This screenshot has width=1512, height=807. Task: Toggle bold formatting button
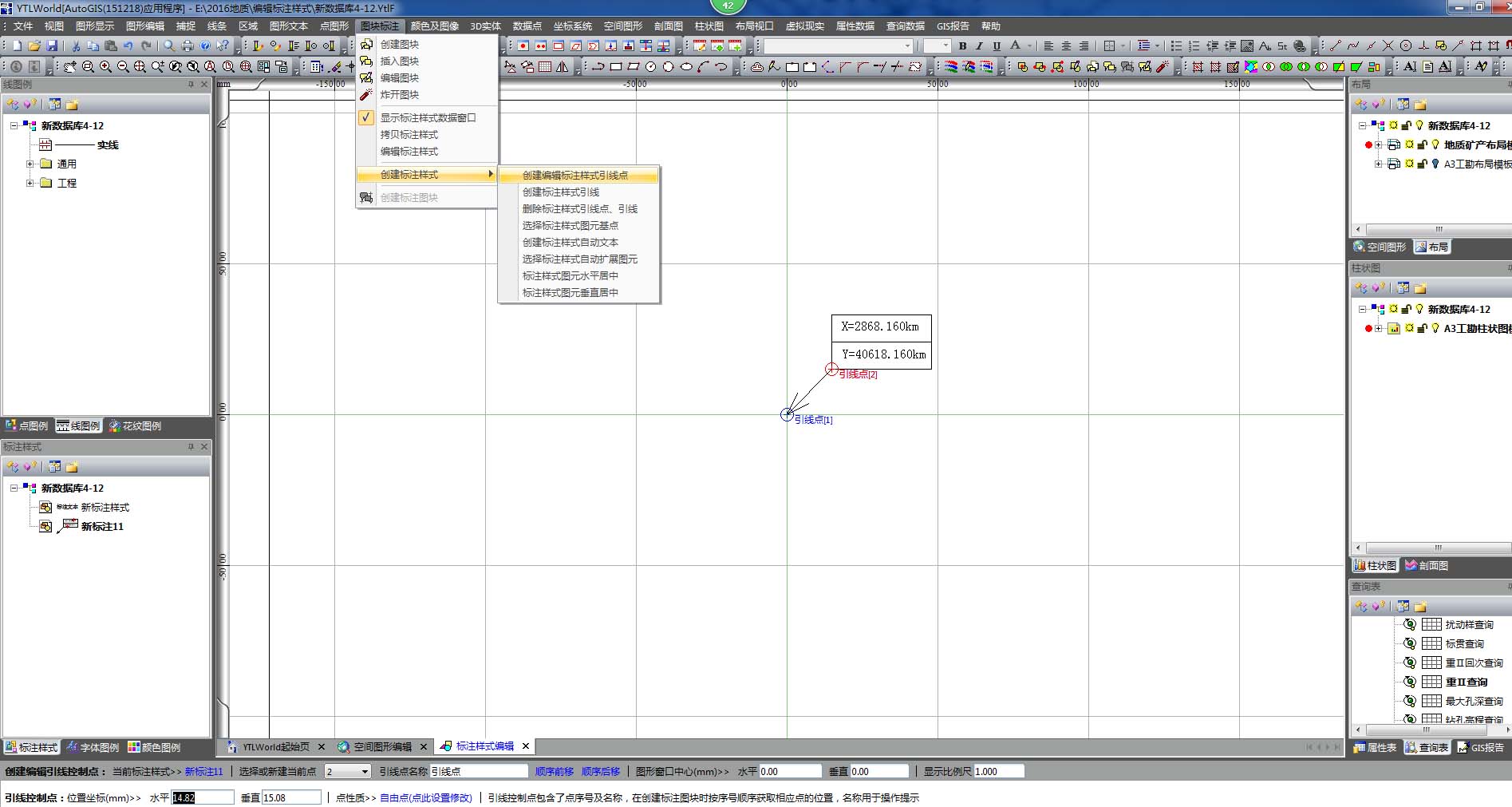pos(962,46)
